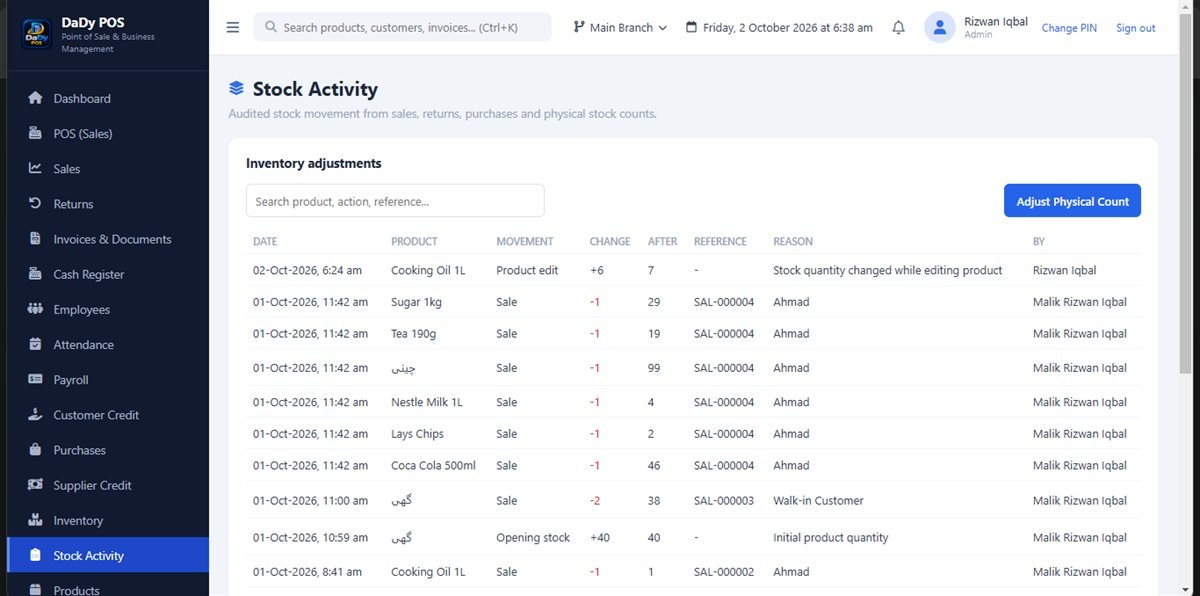
Task: Expand the Main Branch dropdown
Action: [x=620, y=28]
